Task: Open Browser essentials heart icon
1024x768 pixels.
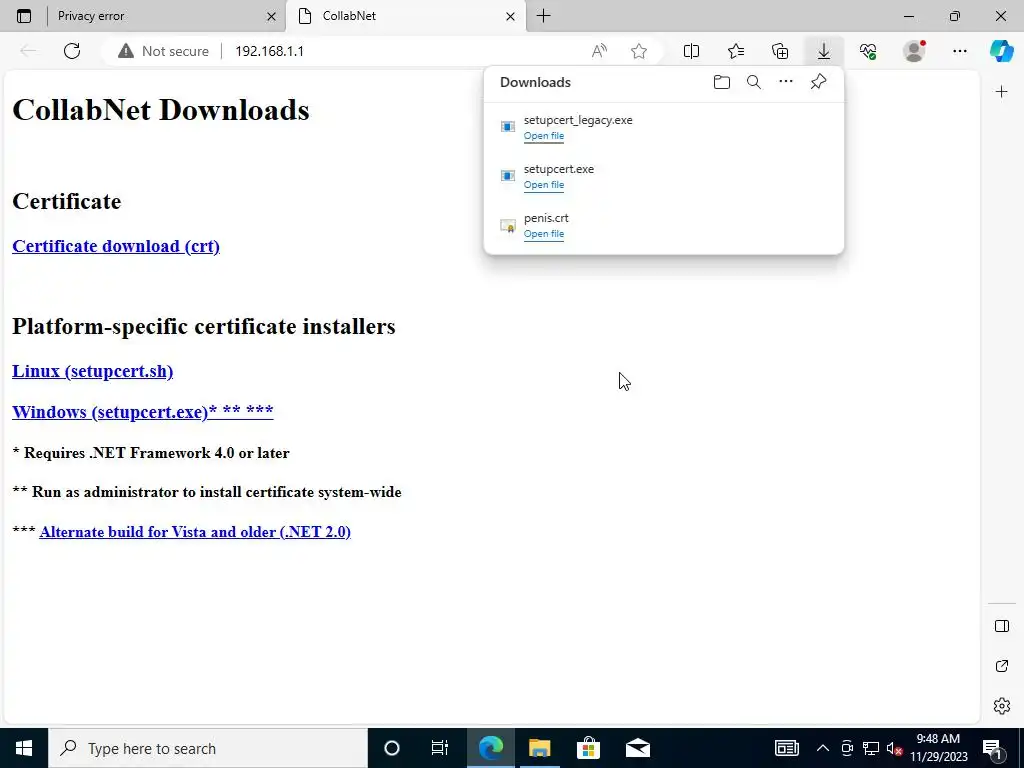Action: pos(868,51)
